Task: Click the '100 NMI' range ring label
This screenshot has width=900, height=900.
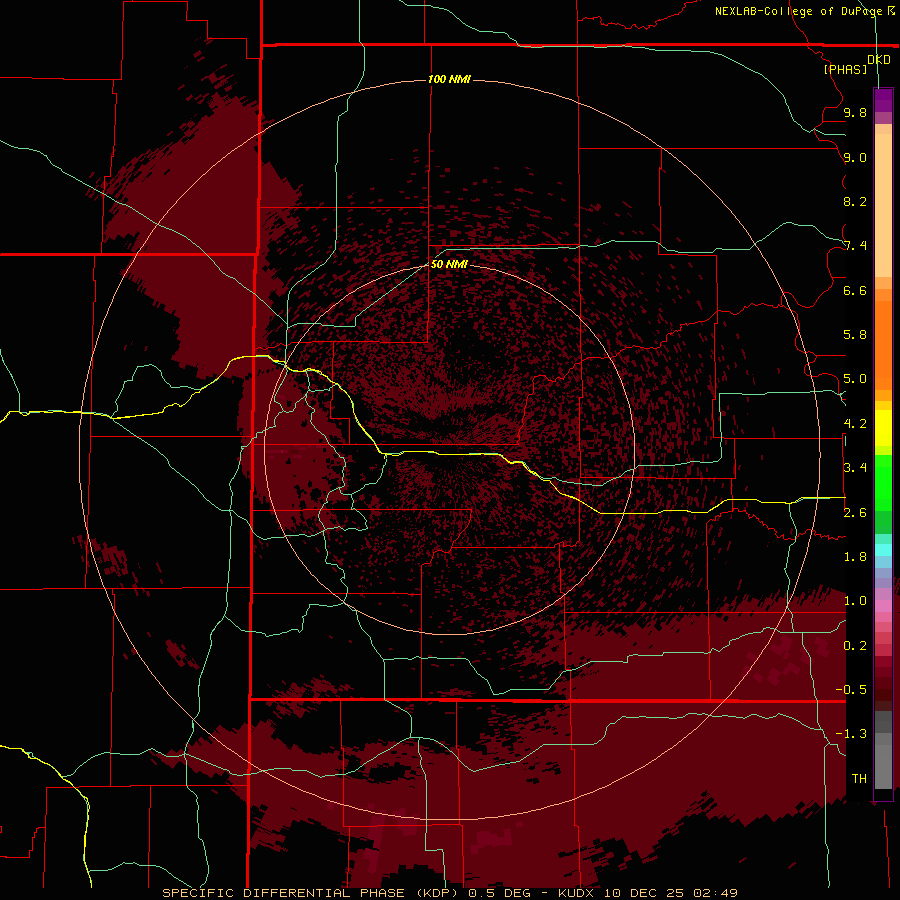Action: pyautogui.click(x=449, y=79)
